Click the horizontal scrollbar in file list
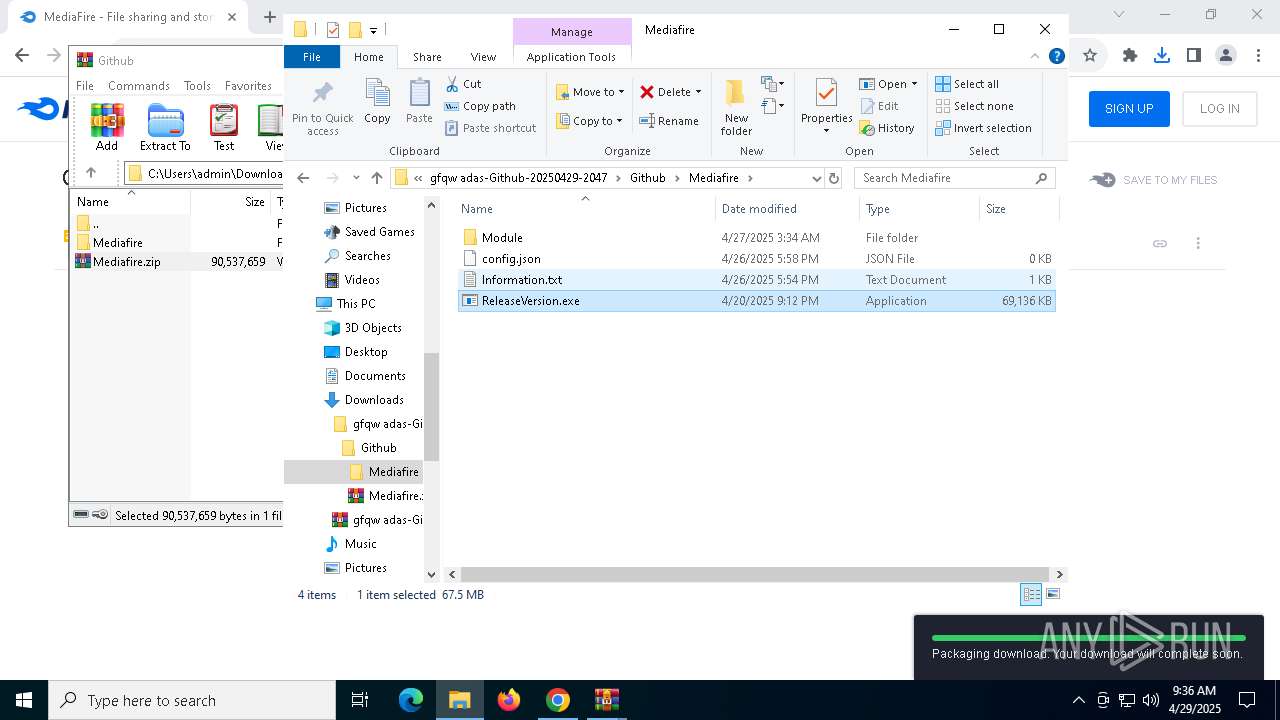1280x720 pixels. tap(755, 575)
